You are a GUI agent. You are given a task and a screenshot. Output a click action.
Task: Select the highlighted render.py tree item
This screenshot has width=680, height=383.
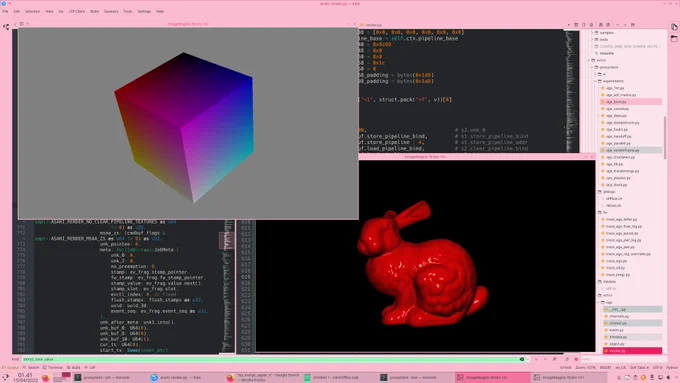point(632,350)
